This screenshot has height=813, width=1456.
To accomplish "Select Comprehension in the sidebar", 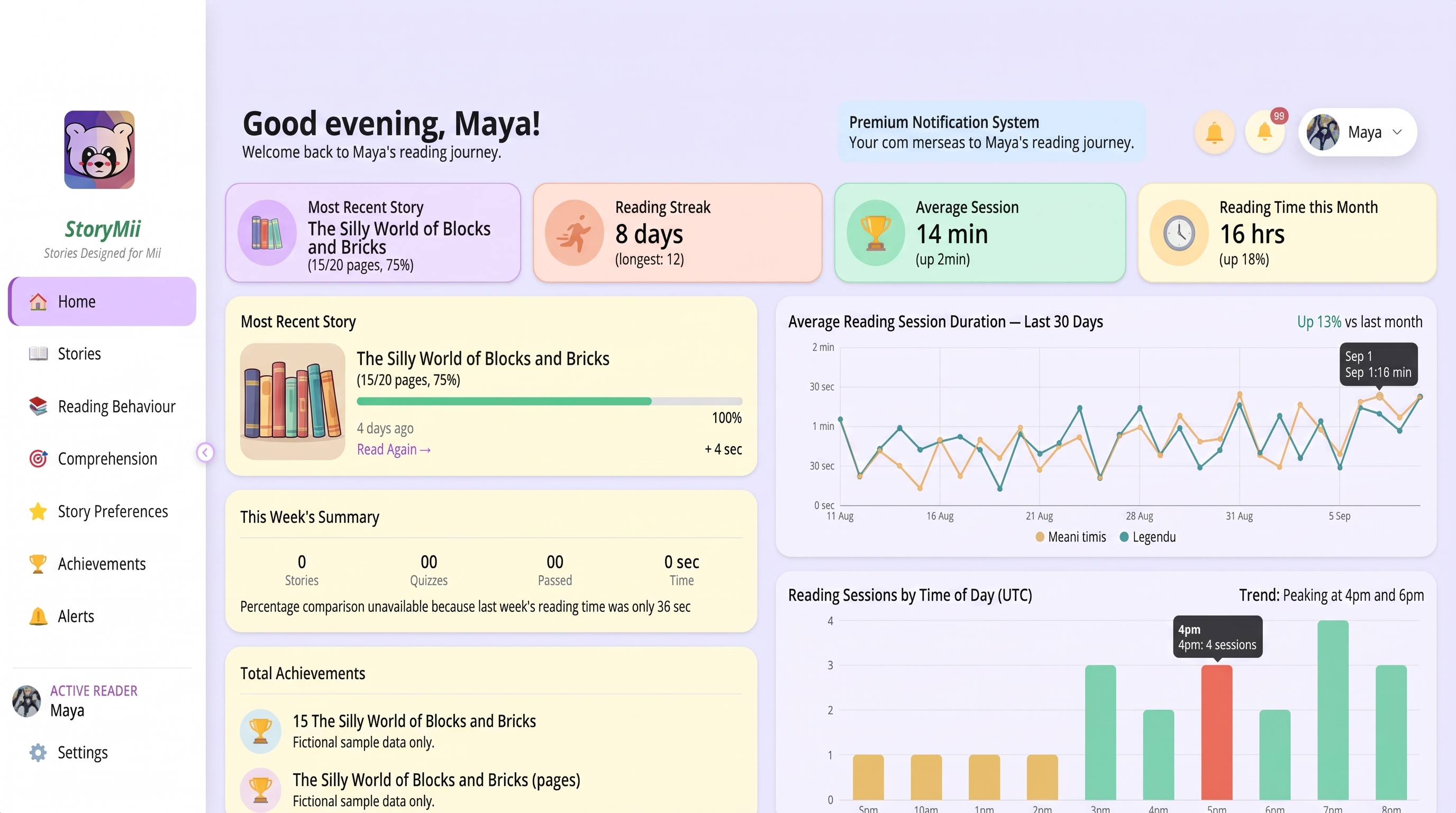I will point(102,458).
